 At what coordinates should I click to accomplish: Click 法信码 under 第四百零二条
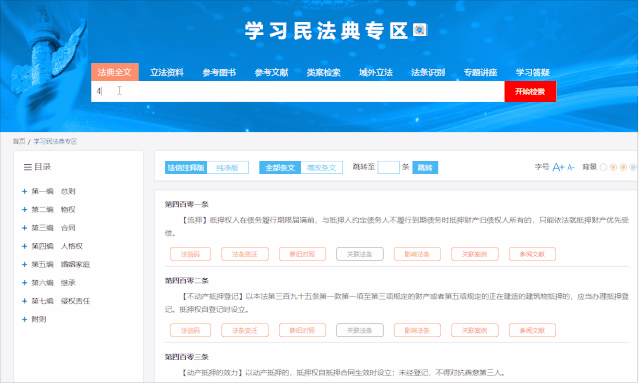point(190,330)
